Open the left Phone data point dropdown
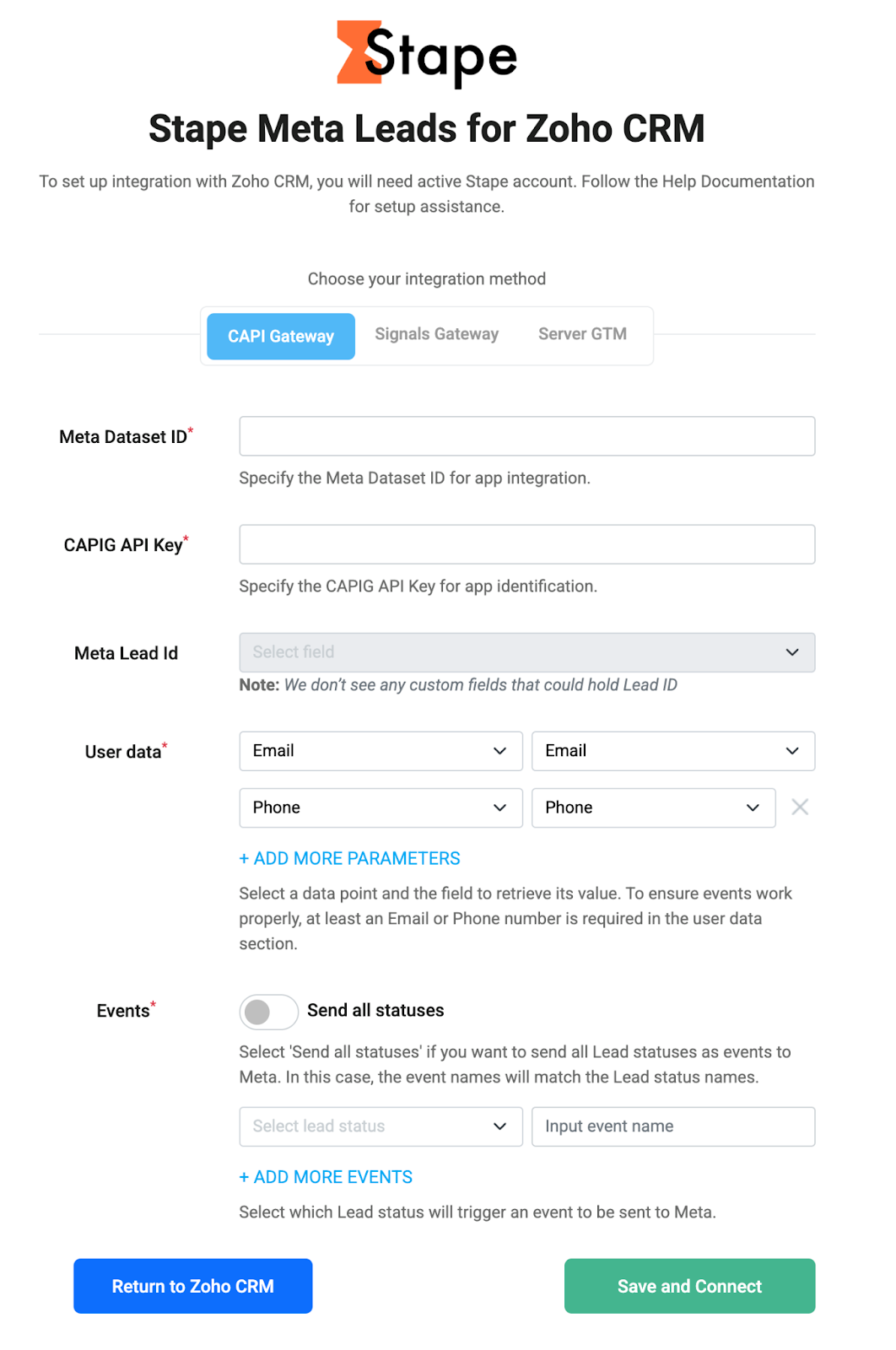Screen dimensions: 896x1350 (381, 807)
